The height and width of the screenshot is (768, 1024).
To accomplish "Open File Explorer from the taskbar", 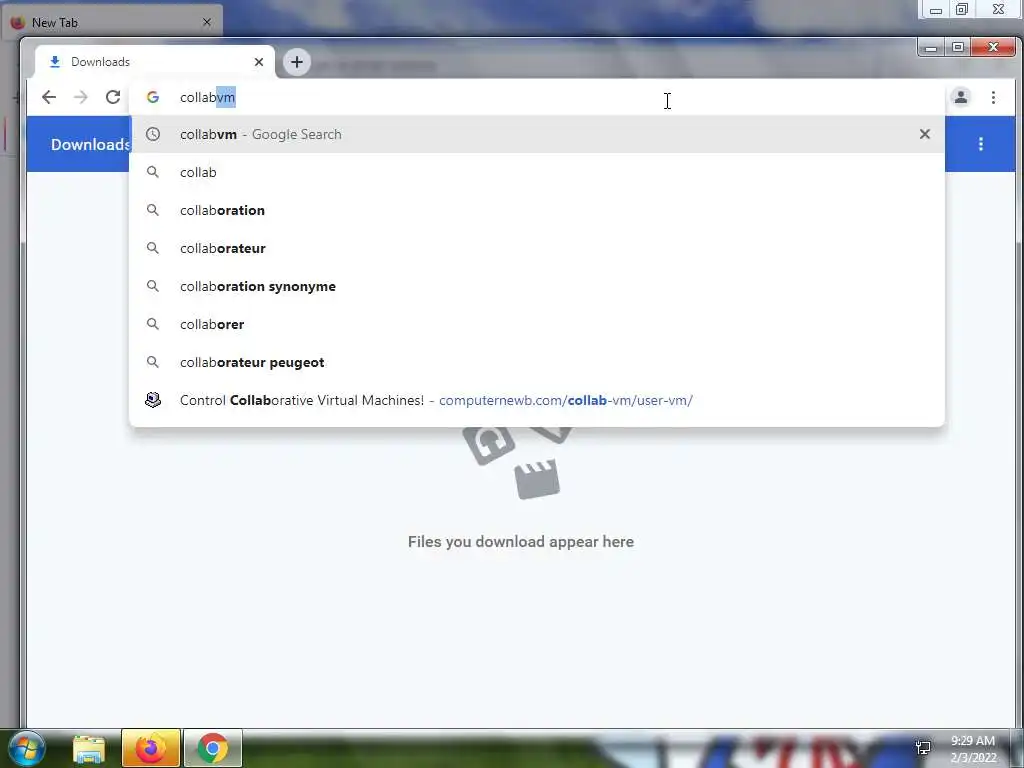I will click(89, 748).
